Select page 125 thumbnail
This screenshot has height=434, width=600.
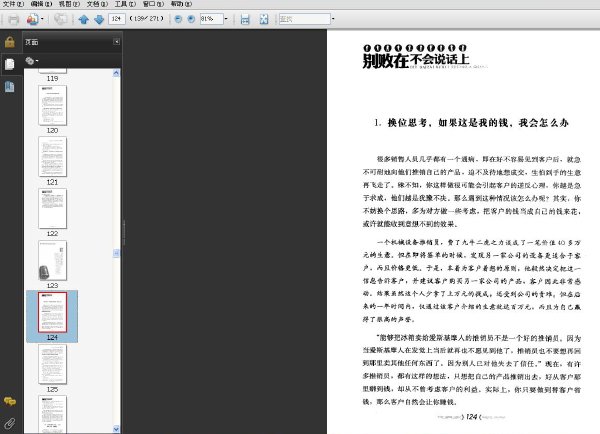[x=52, y=364]
